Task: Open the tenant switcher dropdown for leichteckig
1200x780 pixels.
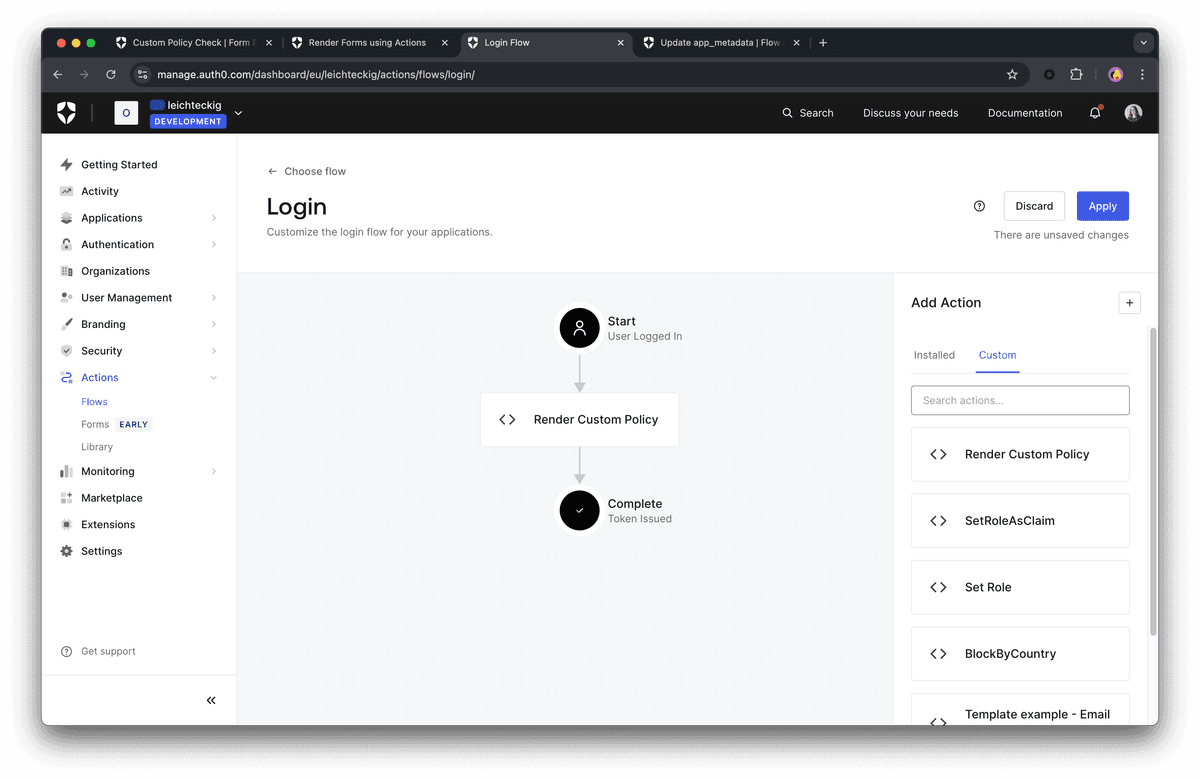Action: (237, 113)
